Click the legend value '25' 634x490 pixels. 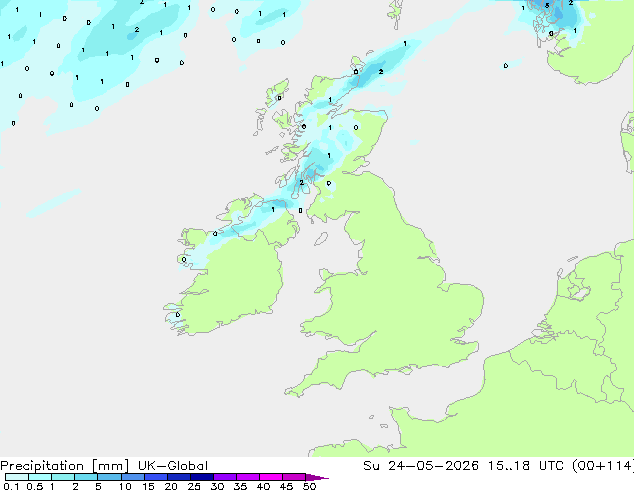(194, 486)
